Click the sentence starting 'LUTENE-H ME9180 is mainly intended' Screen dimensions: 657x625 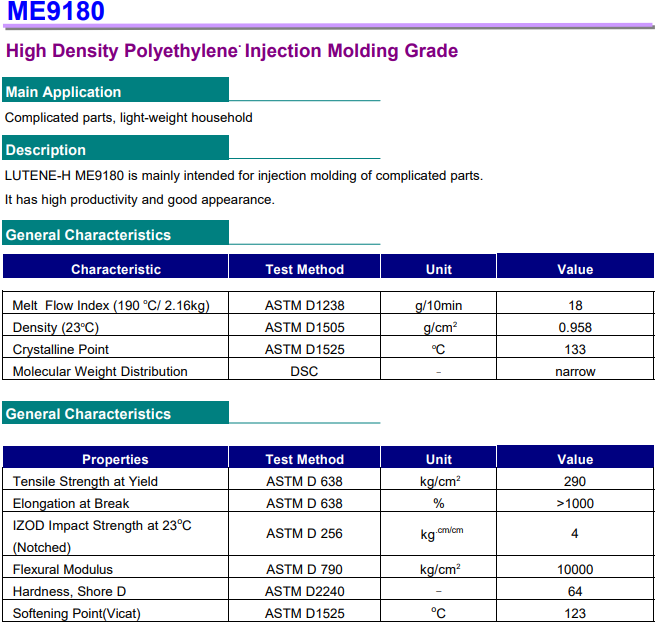point(244,176)
